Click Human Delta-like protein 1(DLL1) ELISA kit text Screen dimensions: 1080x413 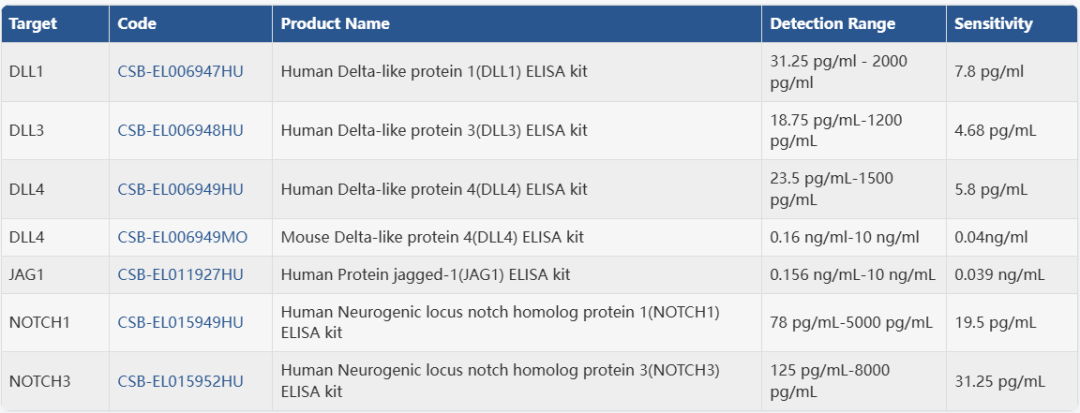(433, 72)
